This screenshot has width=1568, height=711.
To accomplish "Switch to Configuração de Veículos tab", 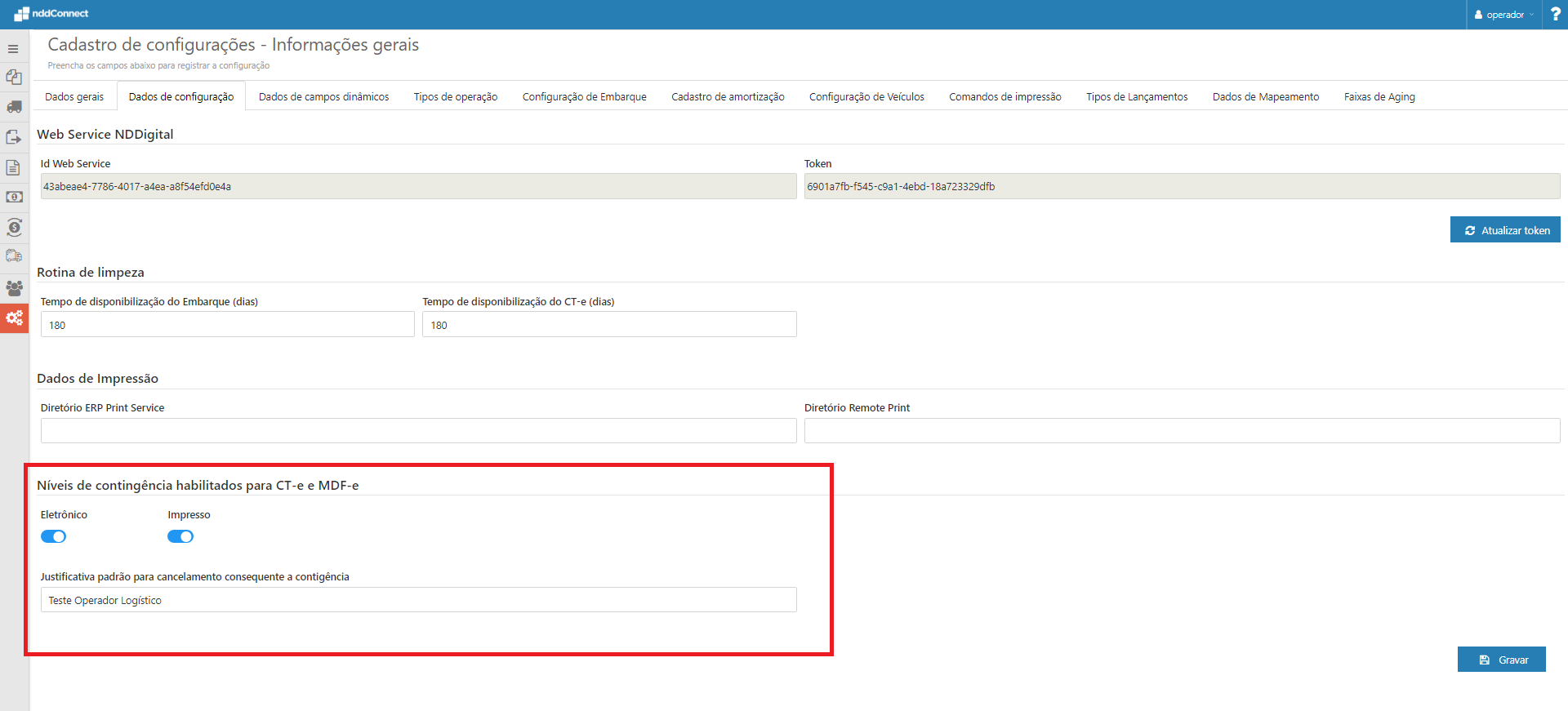I will 866,96.
